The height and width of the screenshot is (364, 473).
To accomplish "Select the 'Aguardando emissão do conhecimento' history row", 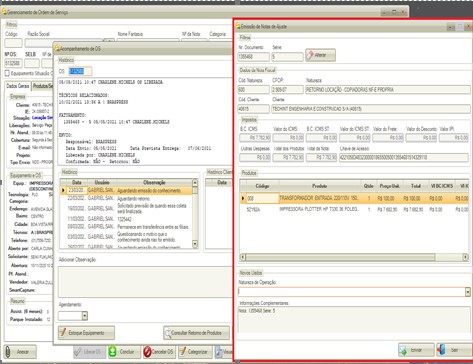I will [x=126, y=191].
